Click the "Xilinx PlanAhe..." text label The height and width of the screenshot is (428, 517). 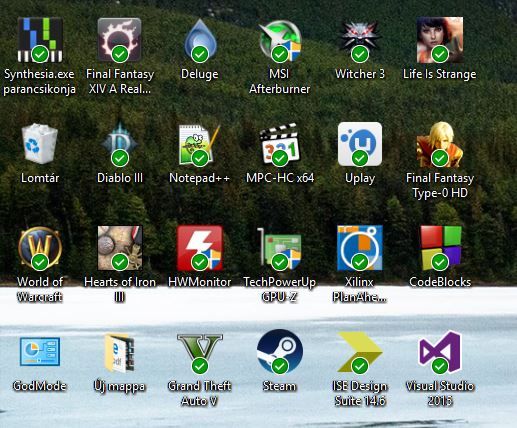coord(360,289)
